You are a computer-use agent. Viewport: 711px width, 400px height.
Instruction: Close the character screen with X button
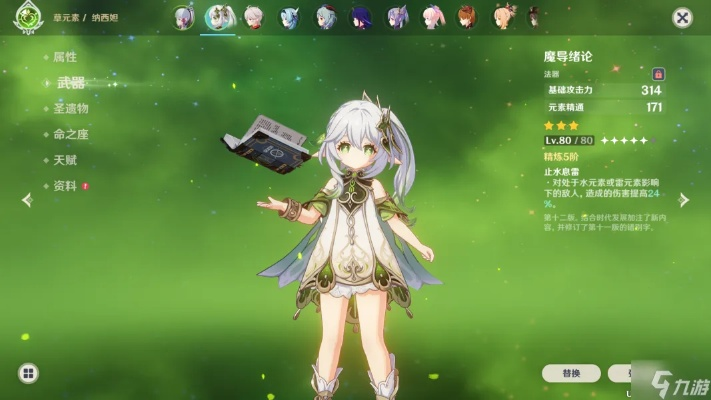pyautogui.click(x=682, y=17)
